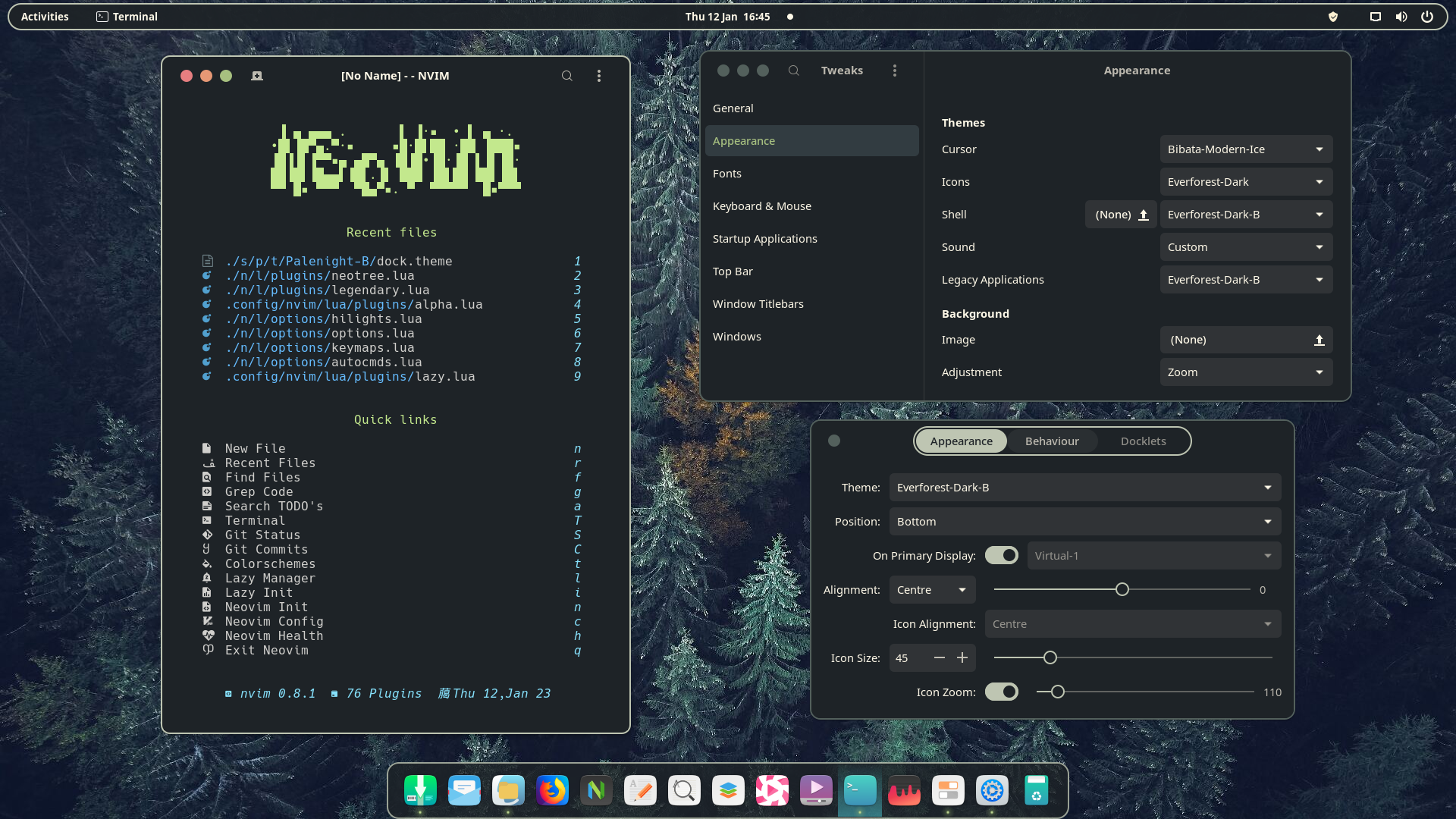This screenshot has width=1456, height=819.
Task: Open the dock Position dropdown
Action: tap(1085, 522)
